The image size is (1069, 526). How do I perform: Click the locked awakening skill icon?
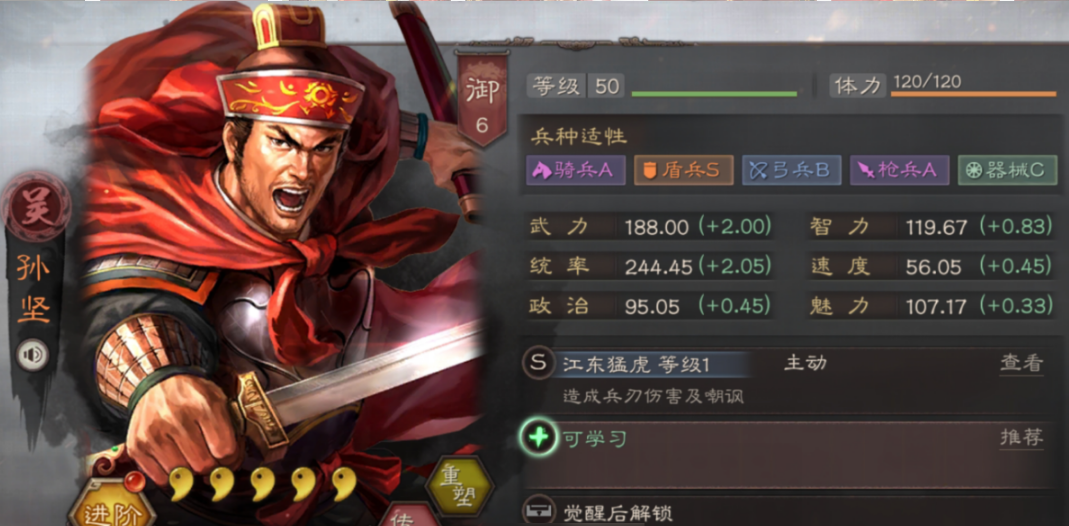[539, 510]
